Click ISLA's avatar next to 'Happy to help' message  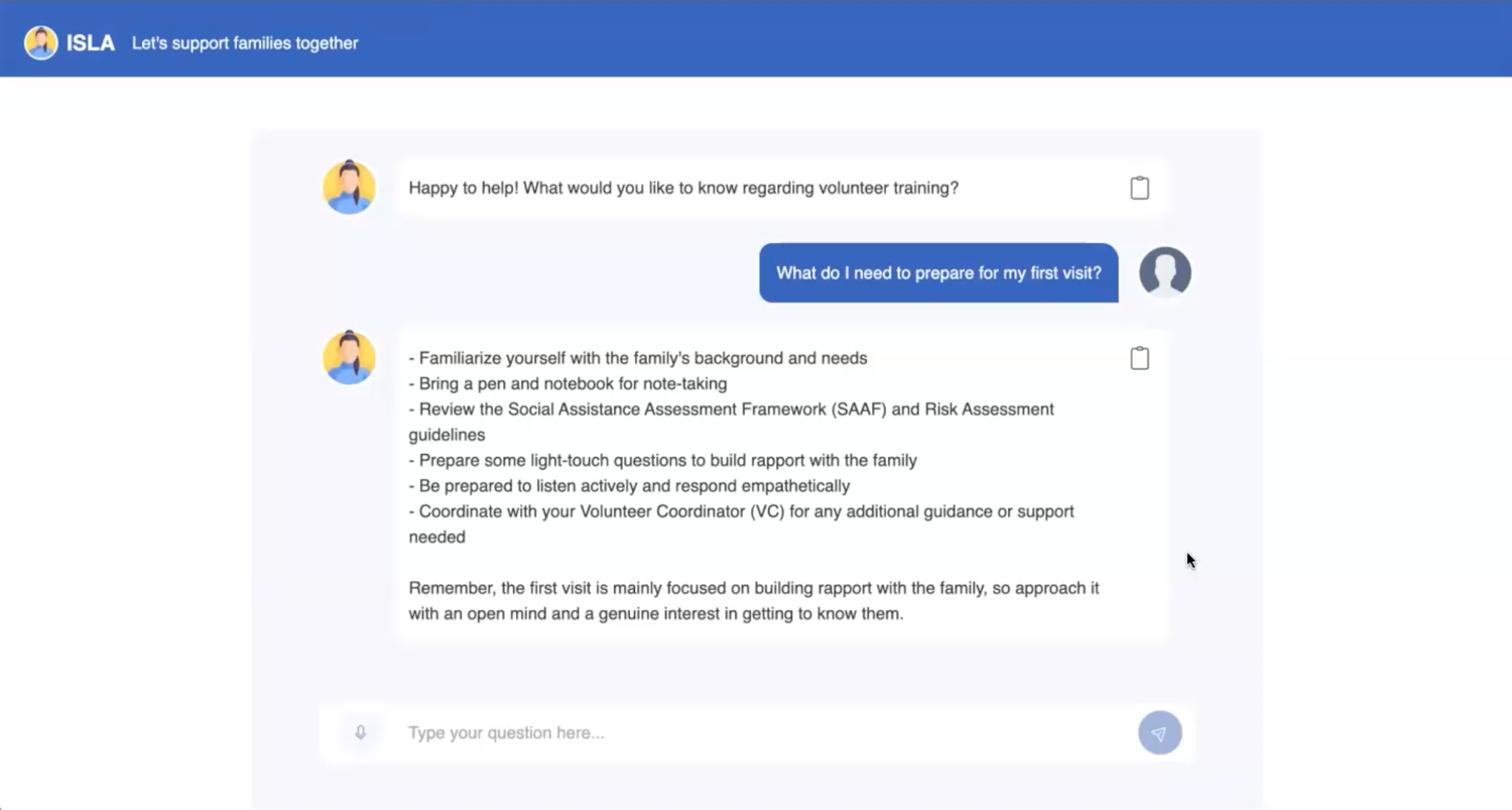tap(349, 188)
